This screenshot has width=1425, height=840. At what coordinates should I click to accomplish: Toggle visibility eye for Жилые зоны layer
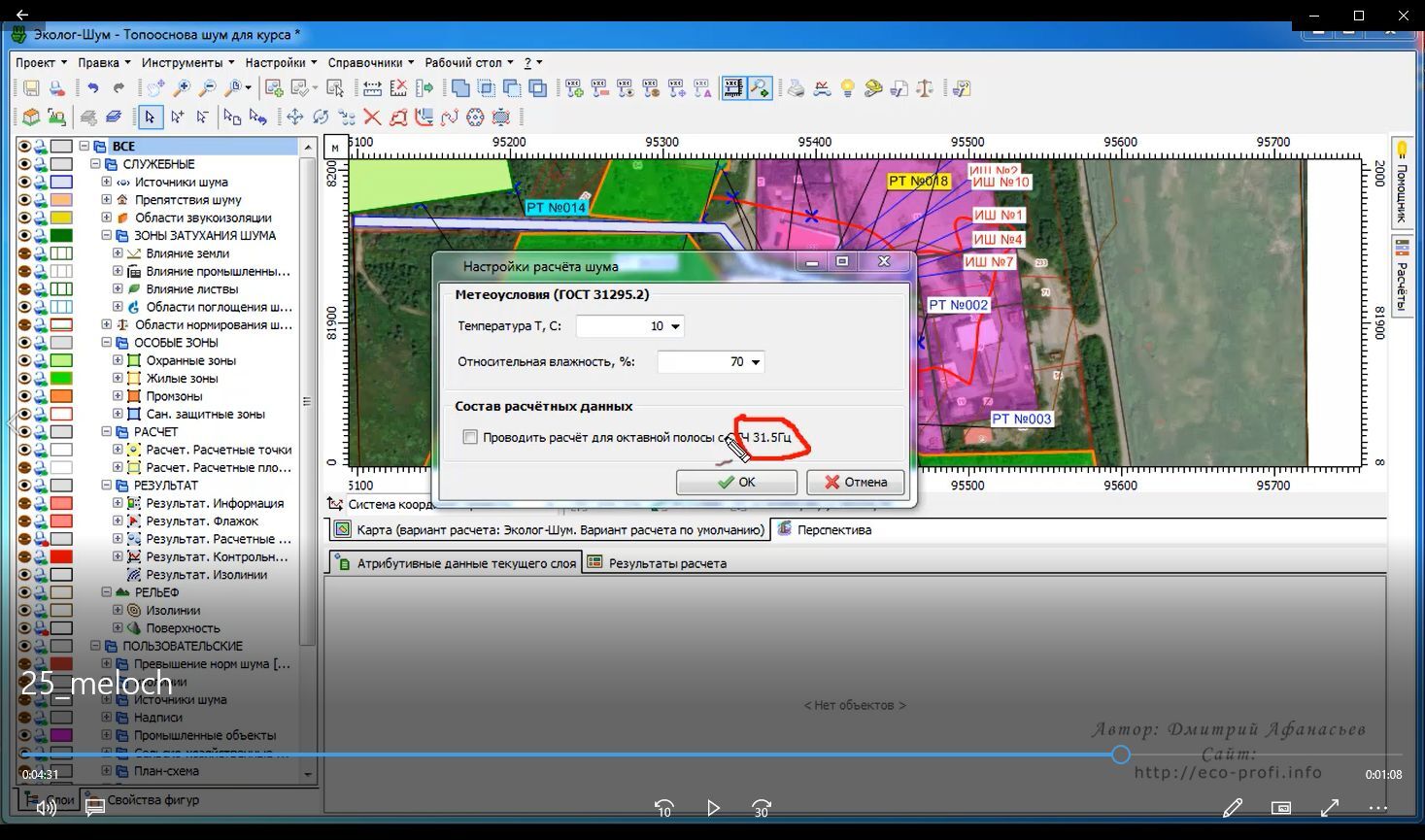coord(24,378)
